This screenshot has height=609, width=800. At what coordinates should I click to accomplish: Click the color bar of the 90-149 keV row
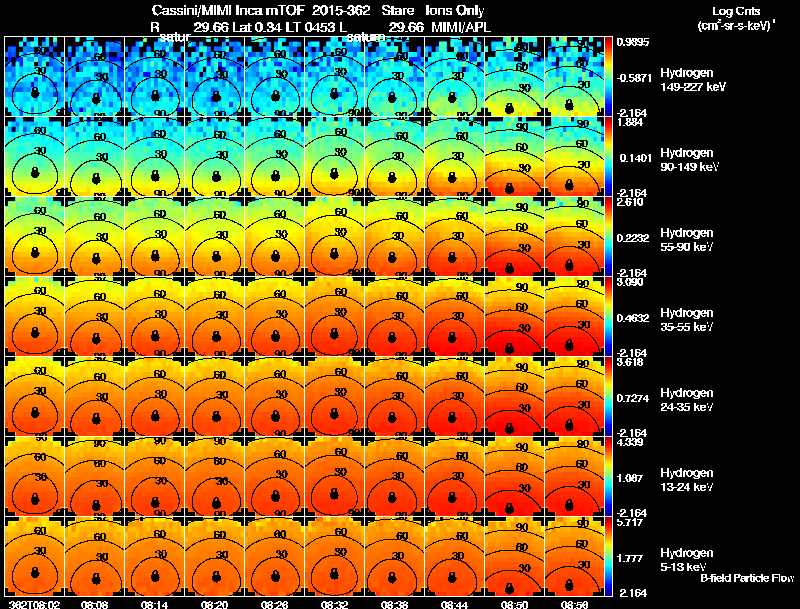click(x=608, y=157)
